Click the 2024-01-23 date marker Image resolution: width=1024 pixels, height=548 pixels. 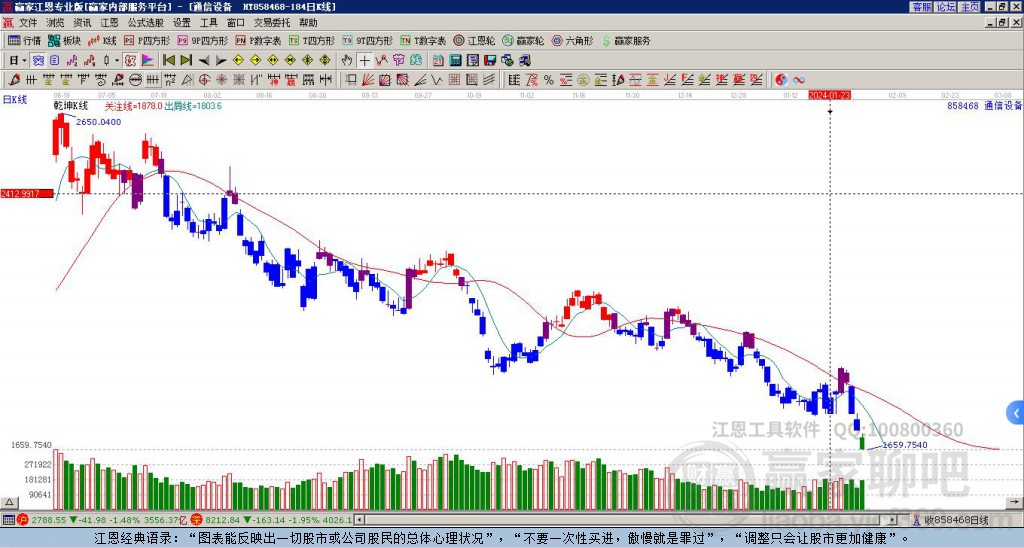click(x=829, y=95)
